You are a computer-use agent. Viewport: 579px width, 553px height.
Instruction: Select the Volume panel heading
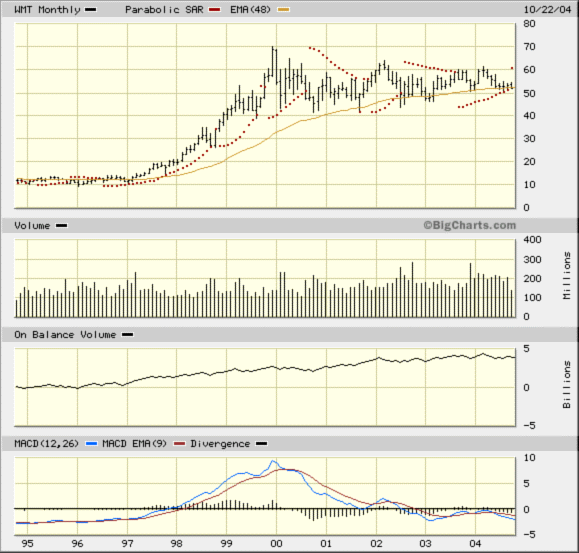(32, 226)
